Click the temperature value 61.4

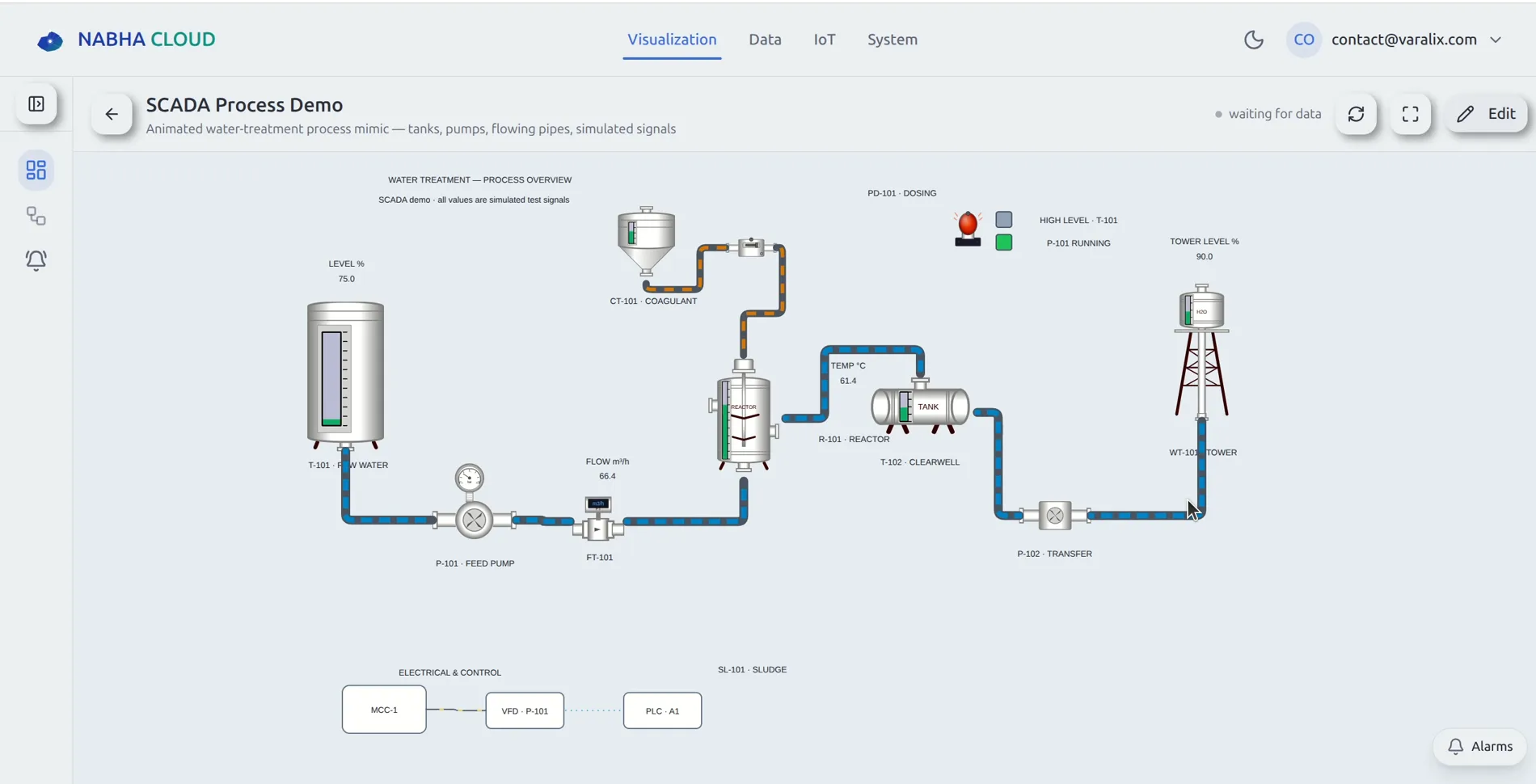pos(848,381)
